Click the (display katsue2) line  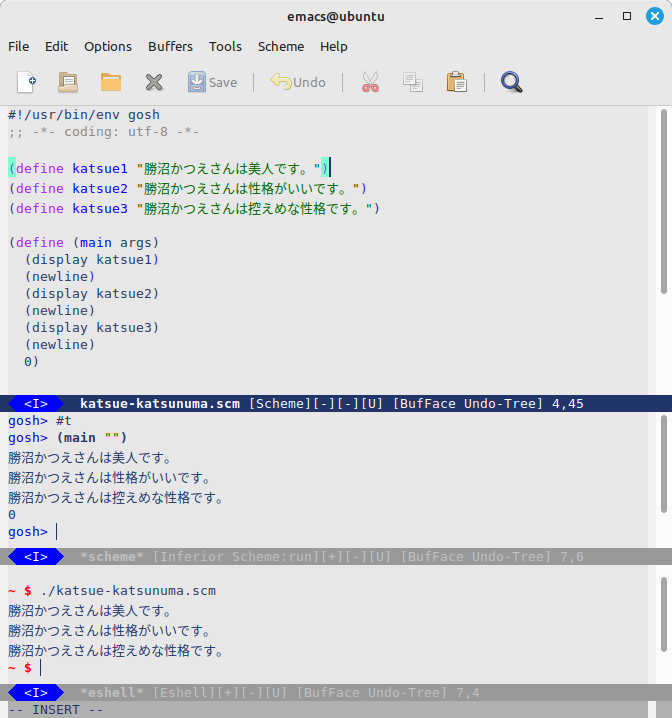92,294
